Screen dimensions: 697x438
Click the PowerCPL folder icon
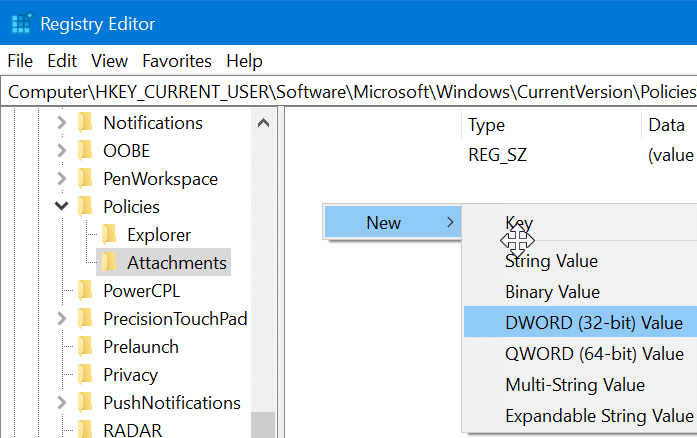(85, 290)
